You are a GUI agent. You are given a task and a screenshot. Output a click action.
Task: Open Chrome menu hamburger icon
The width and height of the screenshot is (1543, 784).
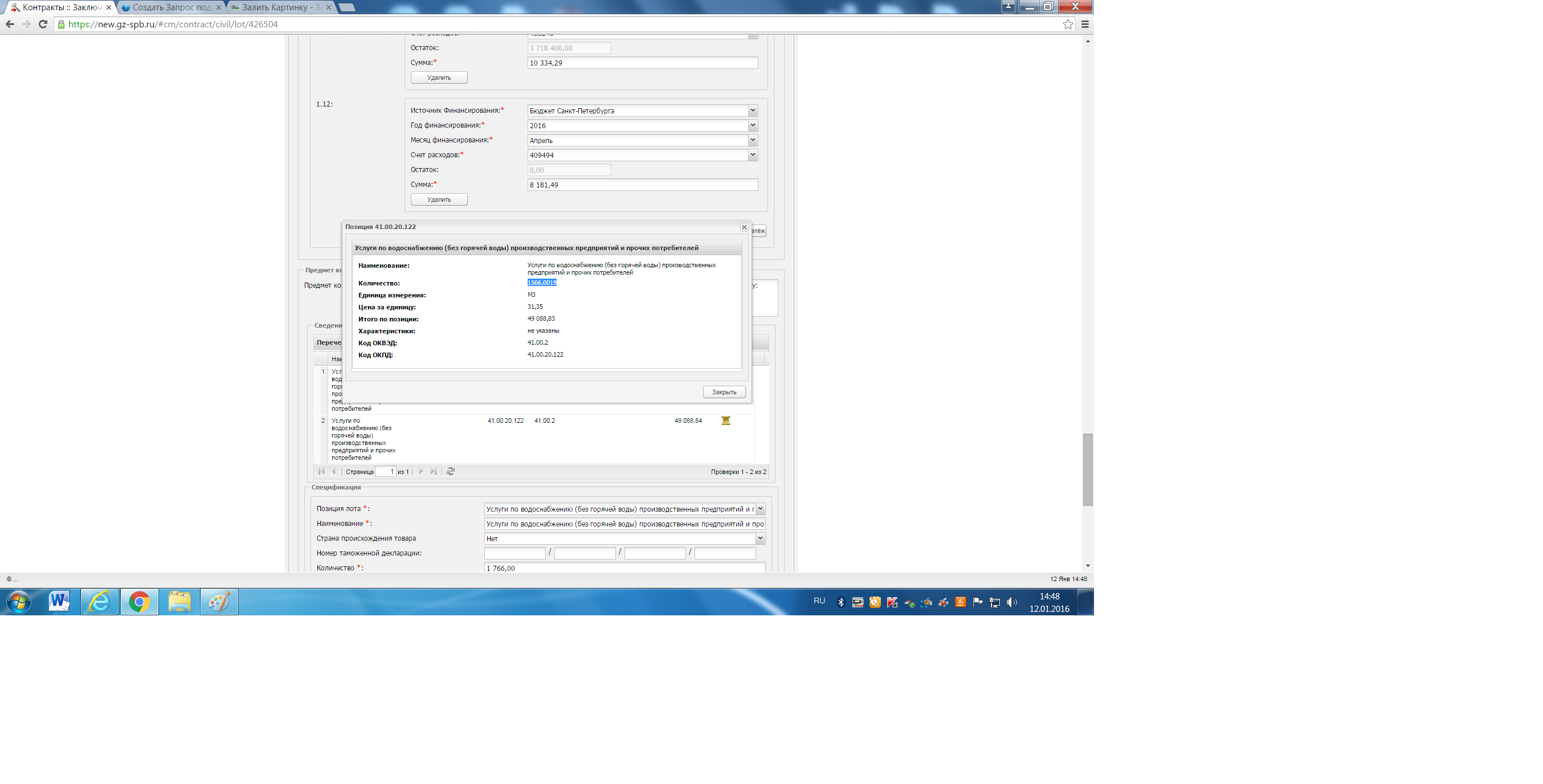point(1085,24)
